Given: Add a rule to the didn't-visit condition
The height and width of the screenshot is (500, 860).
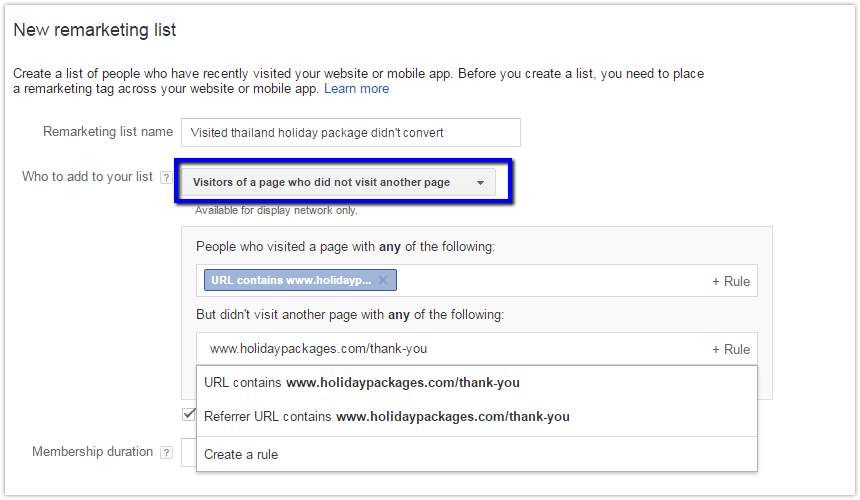Looking at the screenshot, I should 731,349.
